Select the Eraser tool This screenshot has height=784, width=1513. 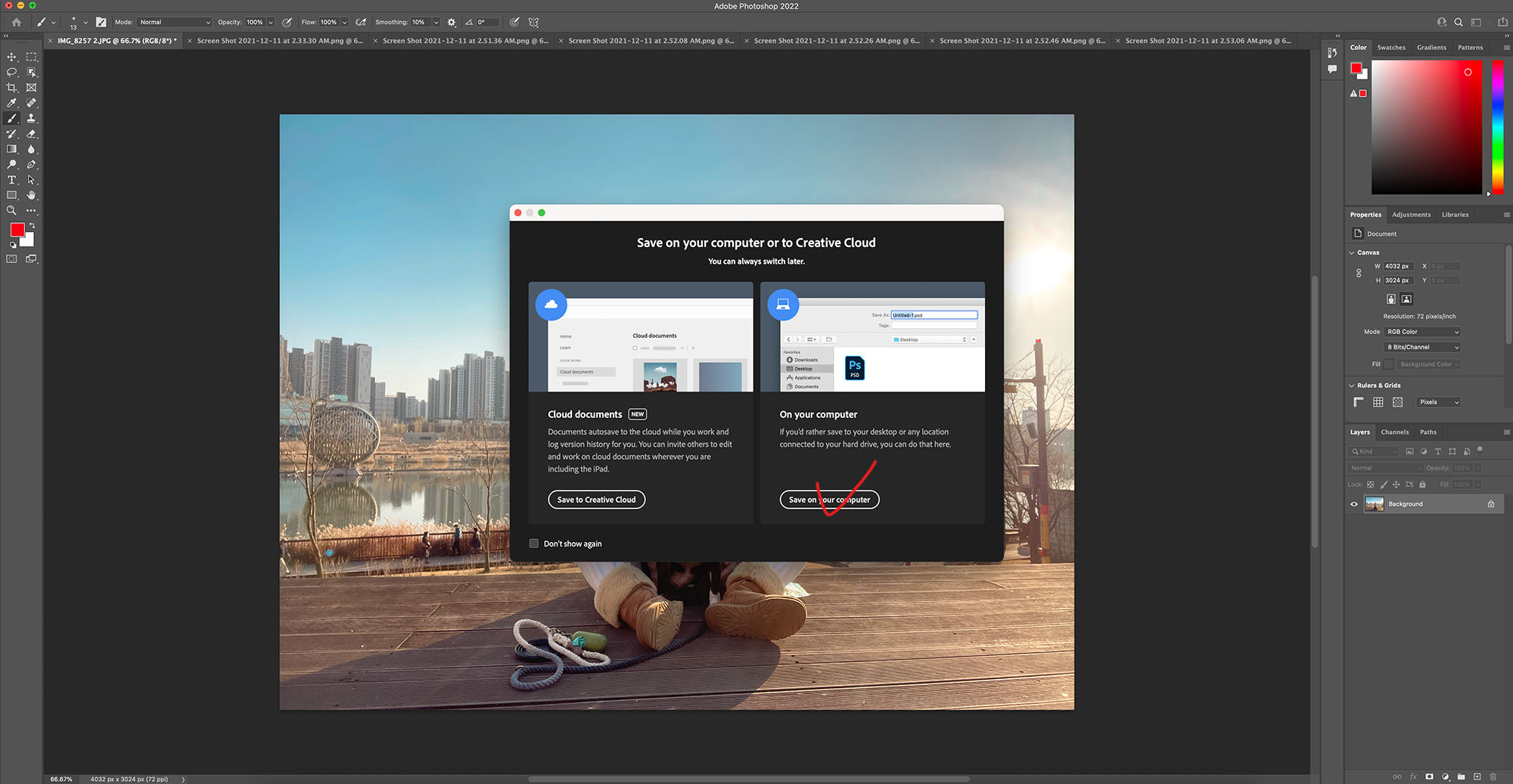[x=31, y=134]
